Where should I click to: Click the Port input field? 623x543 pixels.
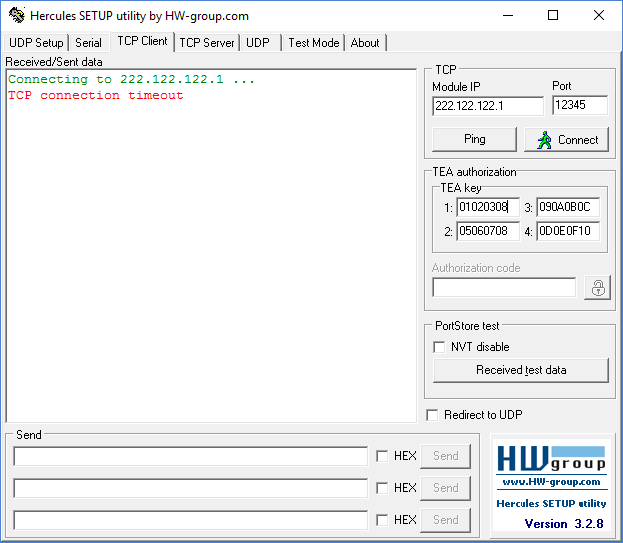(580, 105)
